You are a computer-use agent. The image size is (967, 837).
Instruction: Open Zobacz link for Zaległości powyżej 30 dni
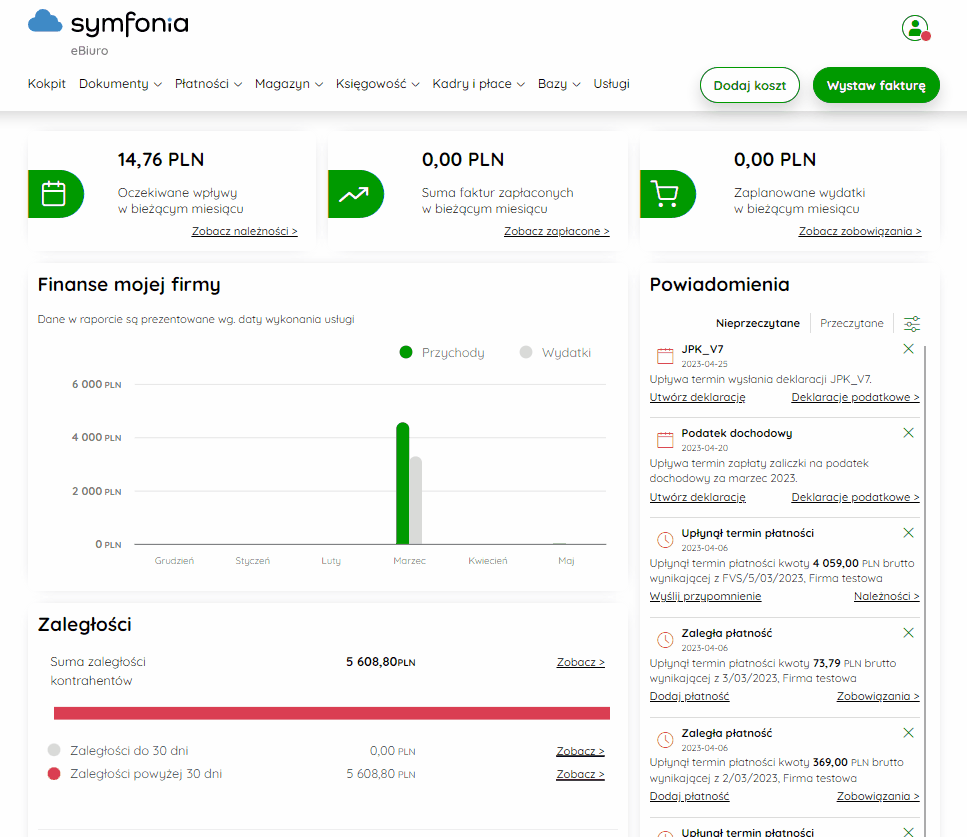pyautogui.click(x=580, y=774)
